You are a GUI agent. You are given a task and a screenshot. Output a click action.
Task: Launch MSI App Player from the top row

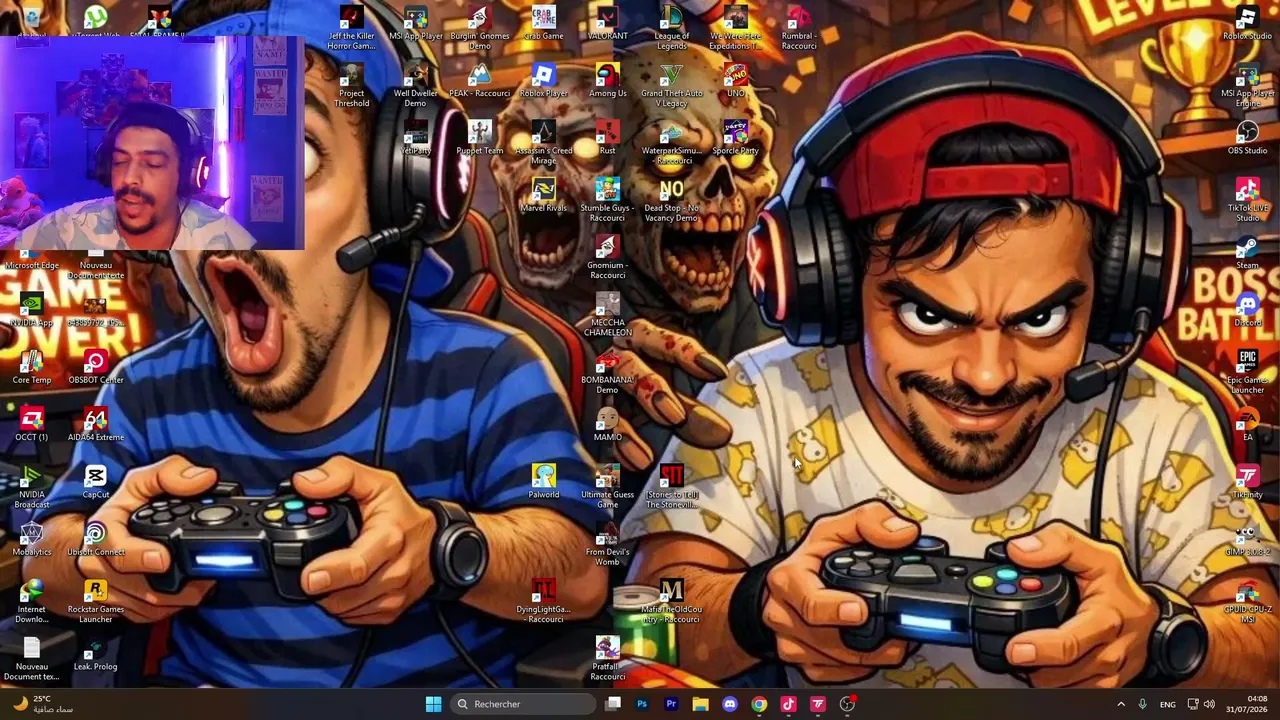[x=415, y=24]
